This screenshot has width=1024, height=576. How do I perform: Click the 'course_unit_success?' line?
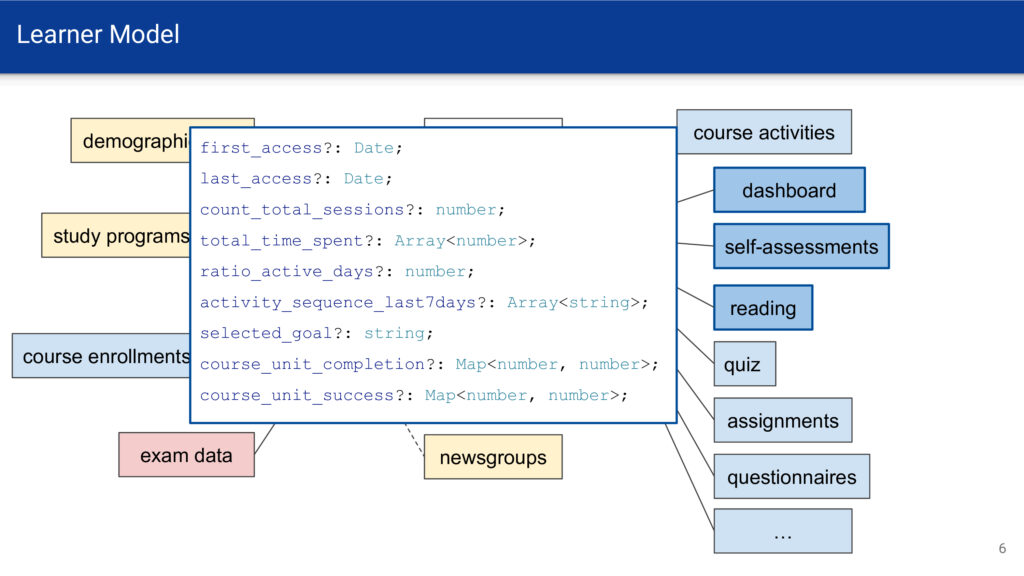click(413, 395)
